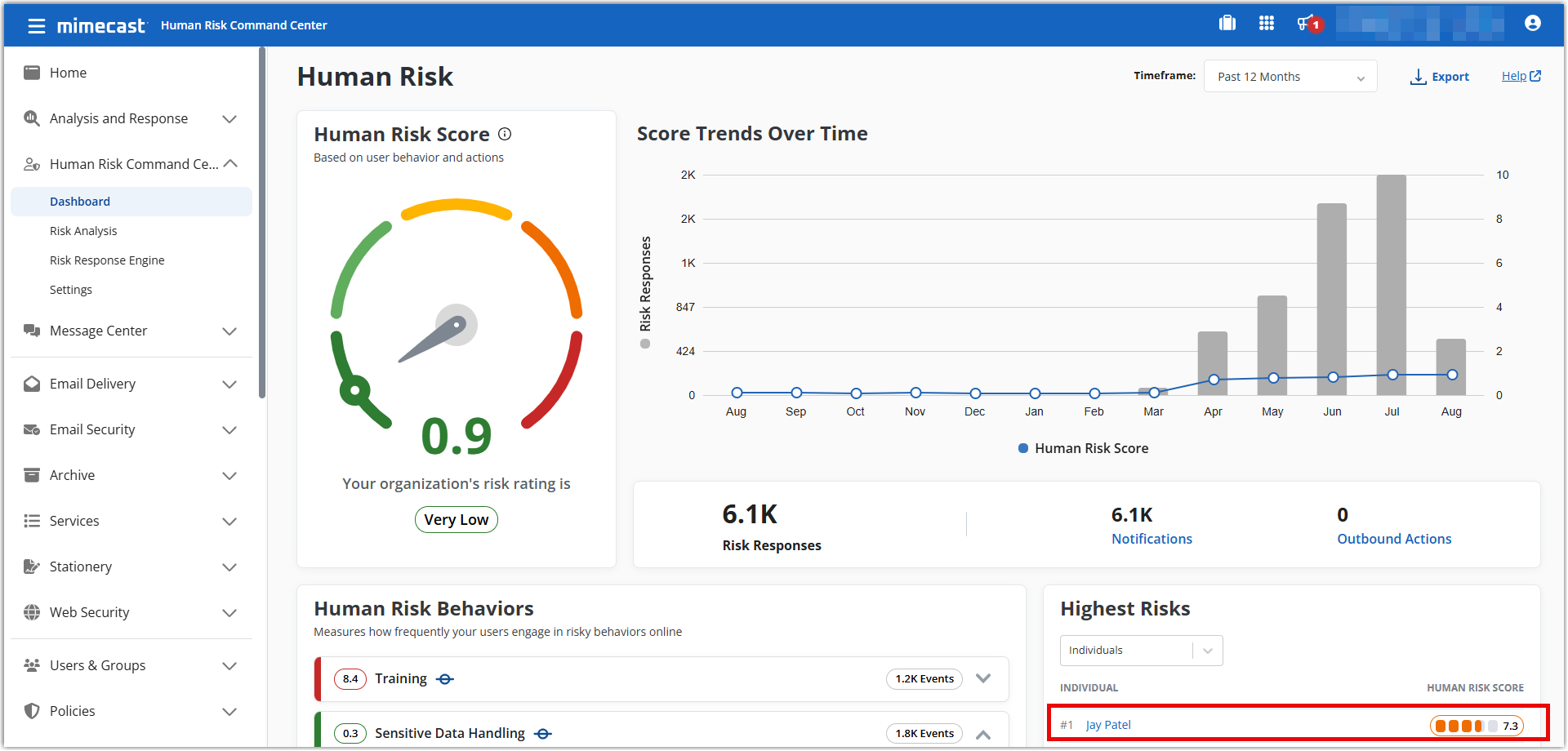Click the Training behavior trend icon
The height and width of the screenshot is (751, 1568).
pyautogui.click(x=445, y=679)
